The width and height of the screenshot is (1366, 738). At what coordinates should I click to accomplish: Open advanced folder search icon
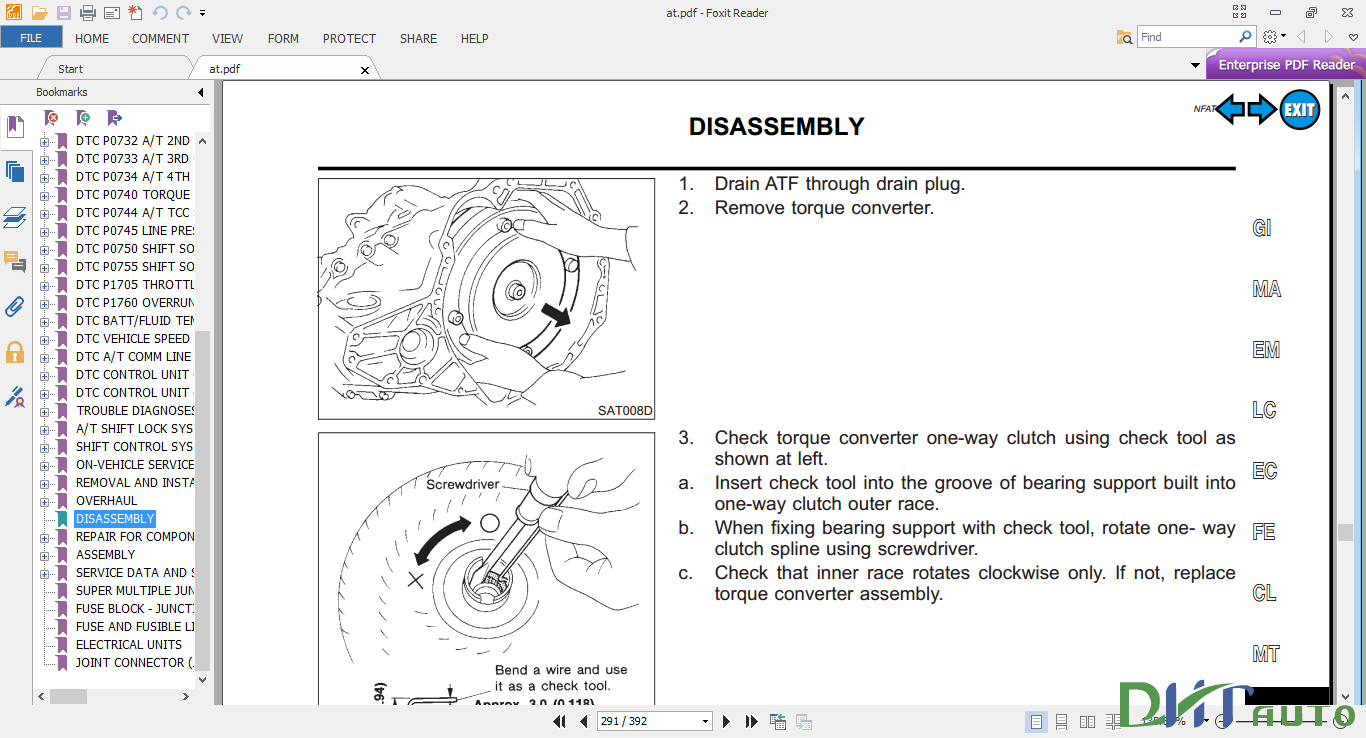(1125, 37)
